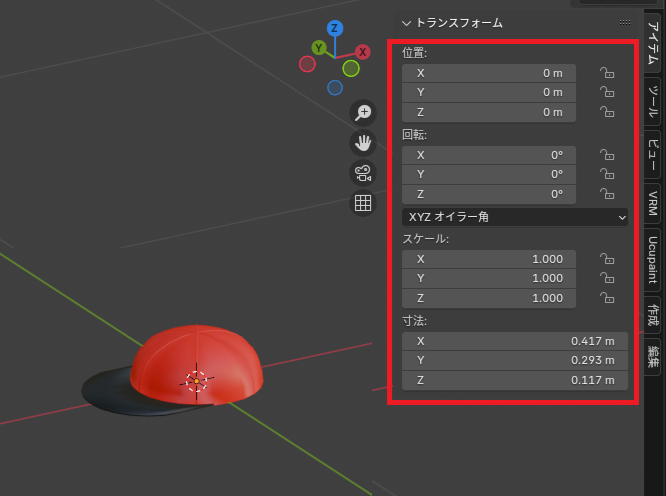The width and height of the screenshot is (666, 496).
Task: Click the location X field 0 m
Action: pos(489,73)
